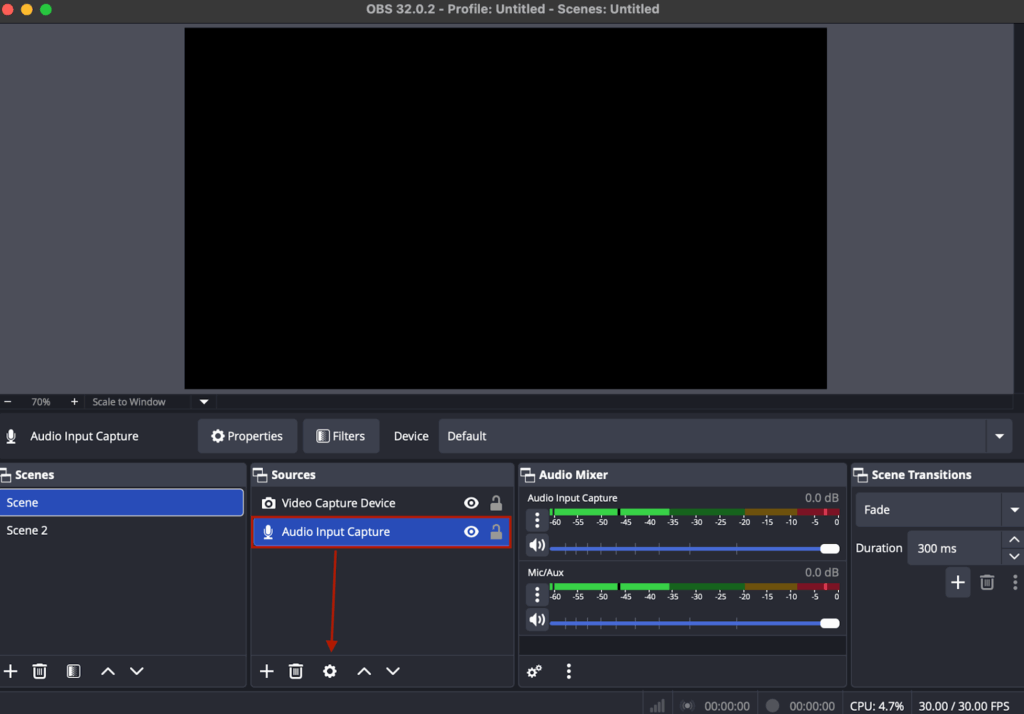Move selected source down with arrow
The height and width of the screenshot is (714, 1024).
[x=393, y=671]
